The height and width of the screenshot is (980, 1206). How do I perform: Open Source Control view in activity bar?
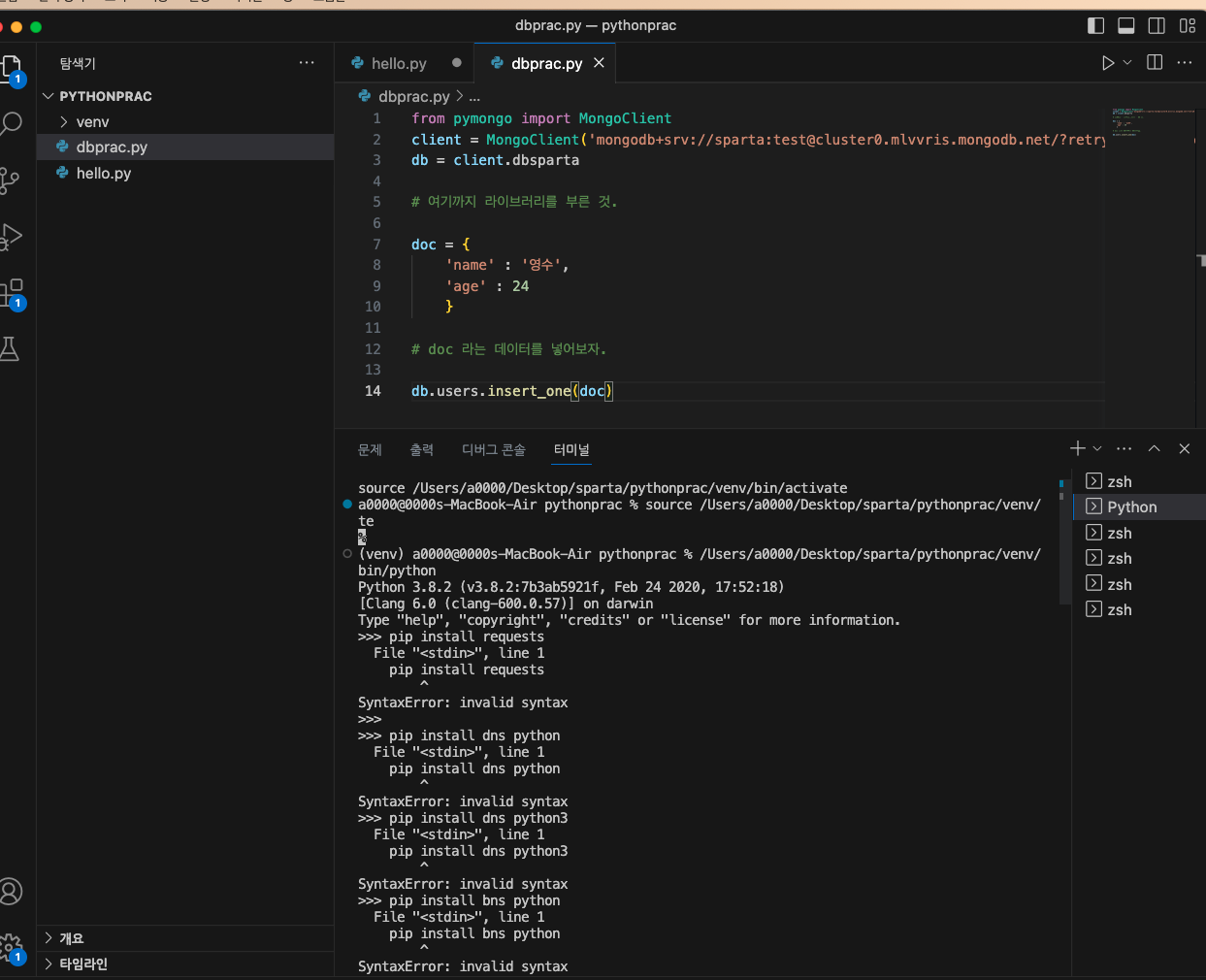click(10, 180)
